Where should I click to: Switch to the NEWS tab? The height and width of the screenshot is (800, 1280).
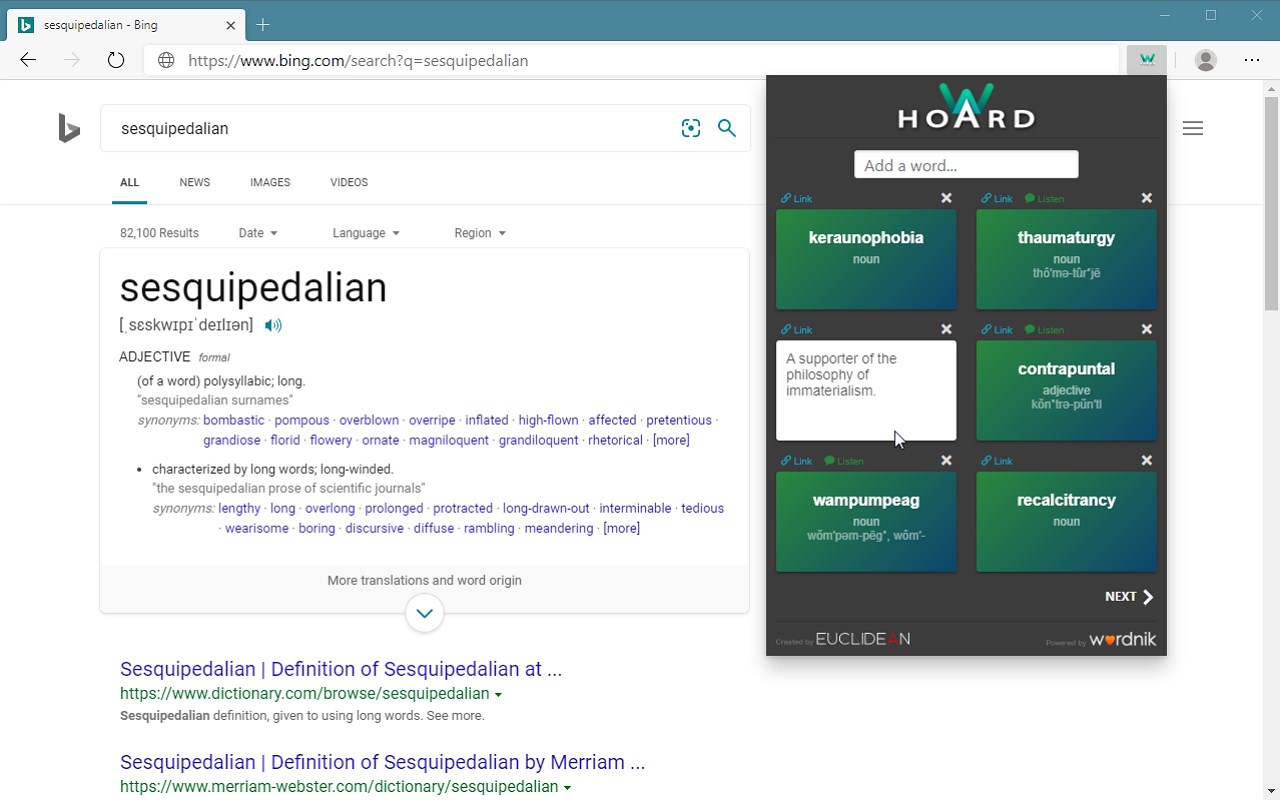point(195,183)
